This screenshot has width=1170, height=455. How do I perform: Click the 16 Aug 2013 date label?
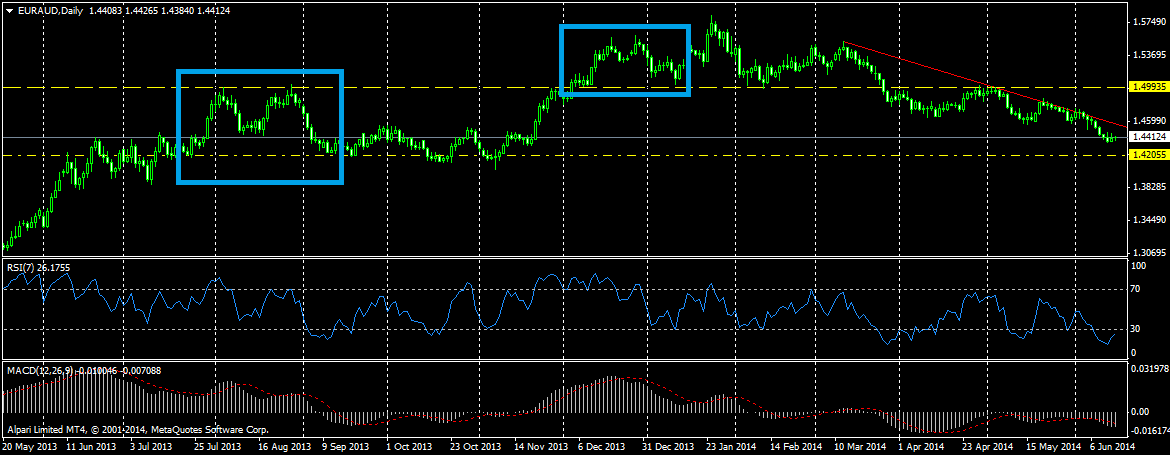287,447
